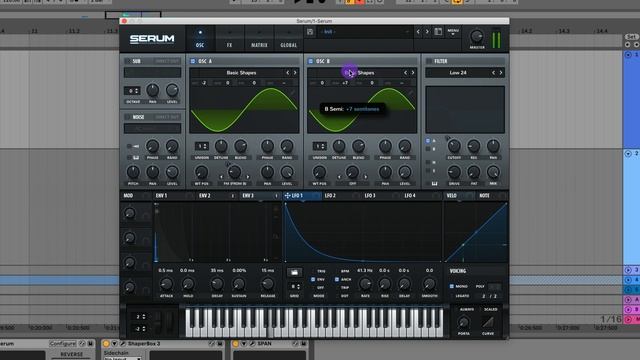The height and width of the screenshot is (360, 640).
Task: Switch to the MATRIX tab
Action: pyautogui.click(x=259, y=39)
